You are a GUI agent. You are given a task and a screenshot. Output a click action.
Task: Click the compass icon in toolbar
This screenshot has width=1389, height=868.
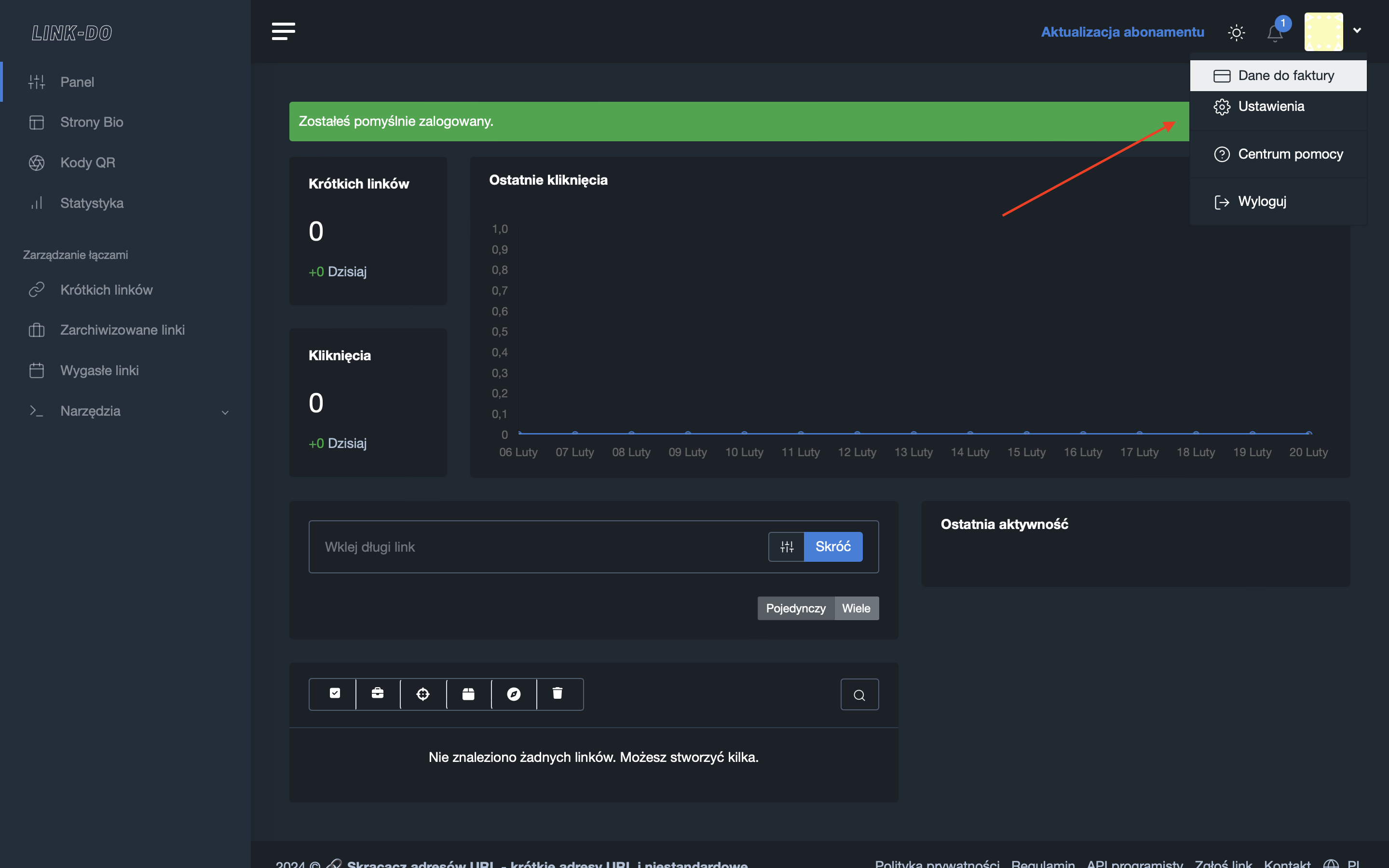point(514,694)
